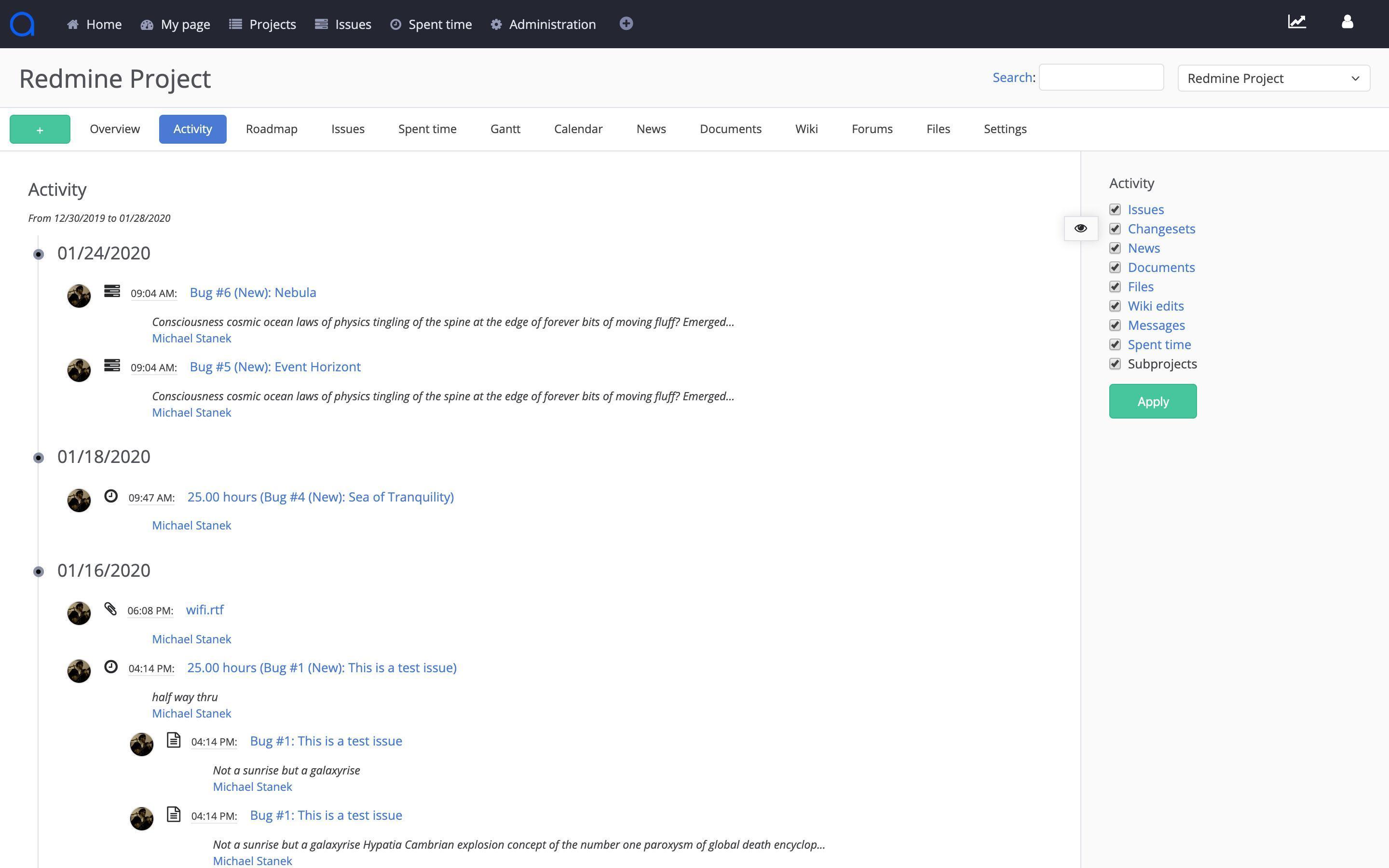Click the 01/24/2020 timeline marker dot
1389x868 pixels.
pos(39,254)
